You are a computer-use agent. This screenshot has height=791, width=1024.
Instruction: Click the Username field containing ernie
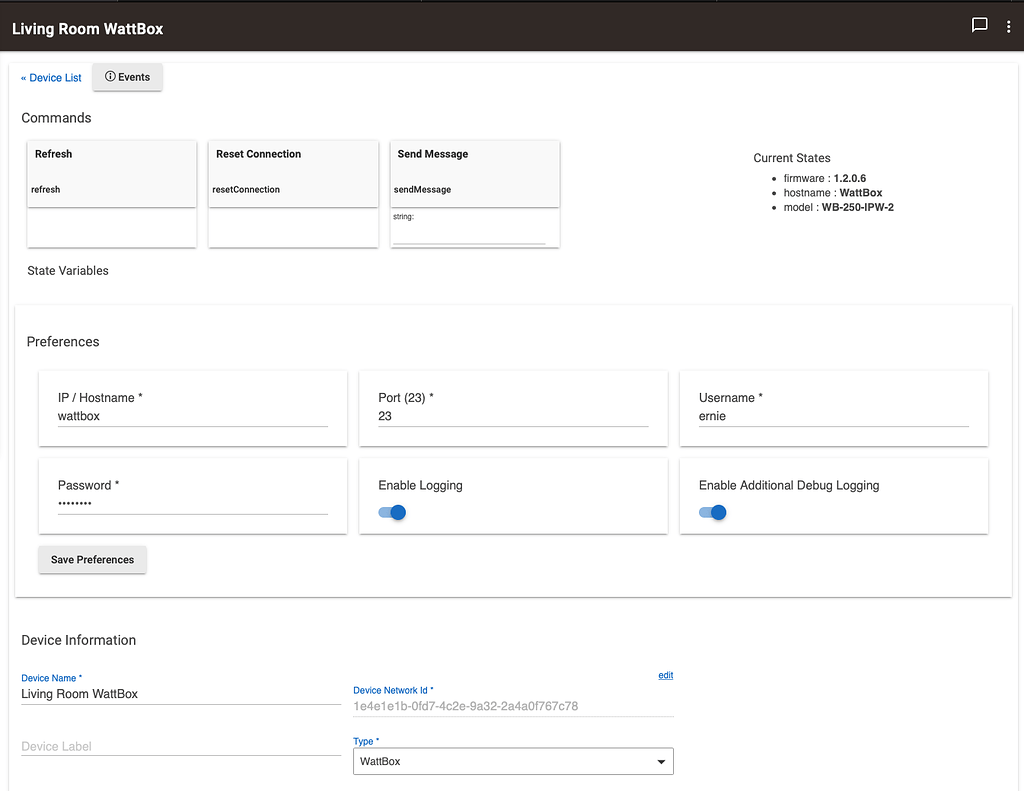tap(833, 416)
